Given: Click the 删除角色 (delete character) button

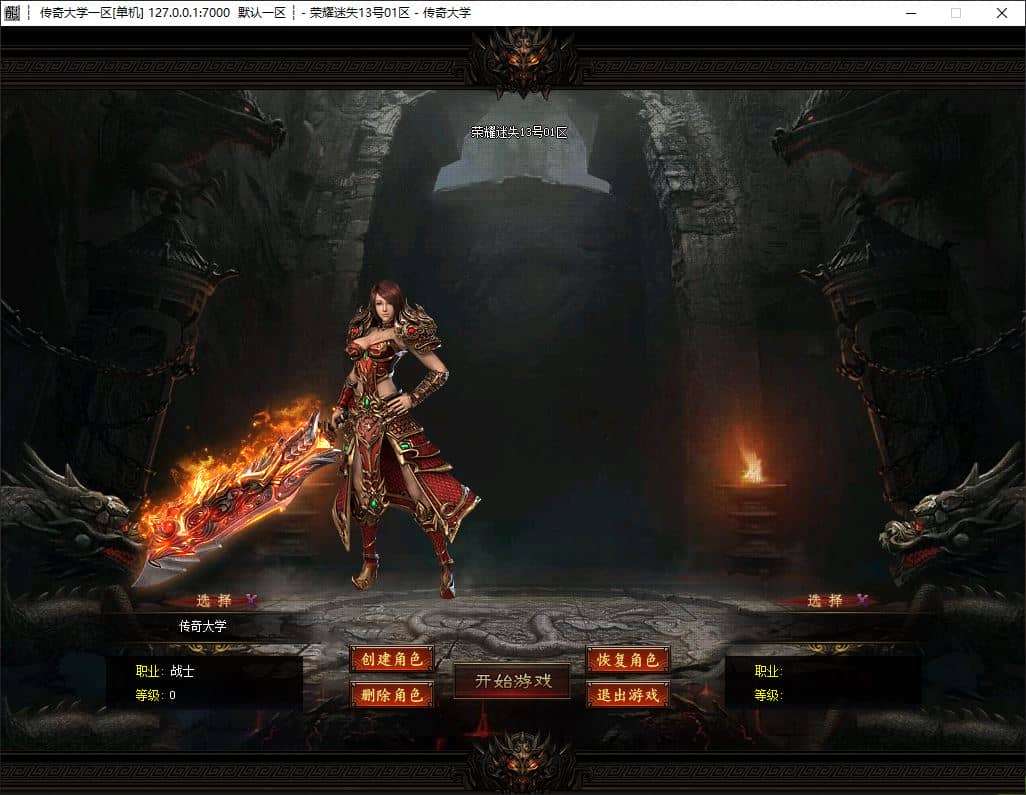Looking at the screenshot, I should pyautogui.click(x=392, y=694).
